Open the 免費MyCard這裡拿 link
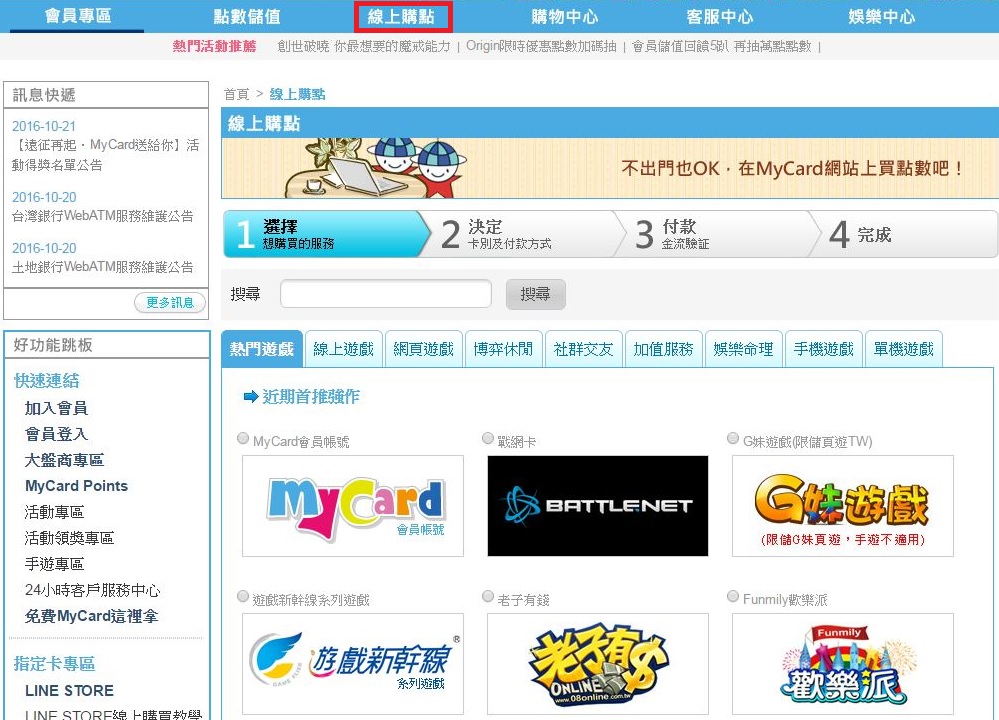This screenshot has width=999, height=720. 91,616
